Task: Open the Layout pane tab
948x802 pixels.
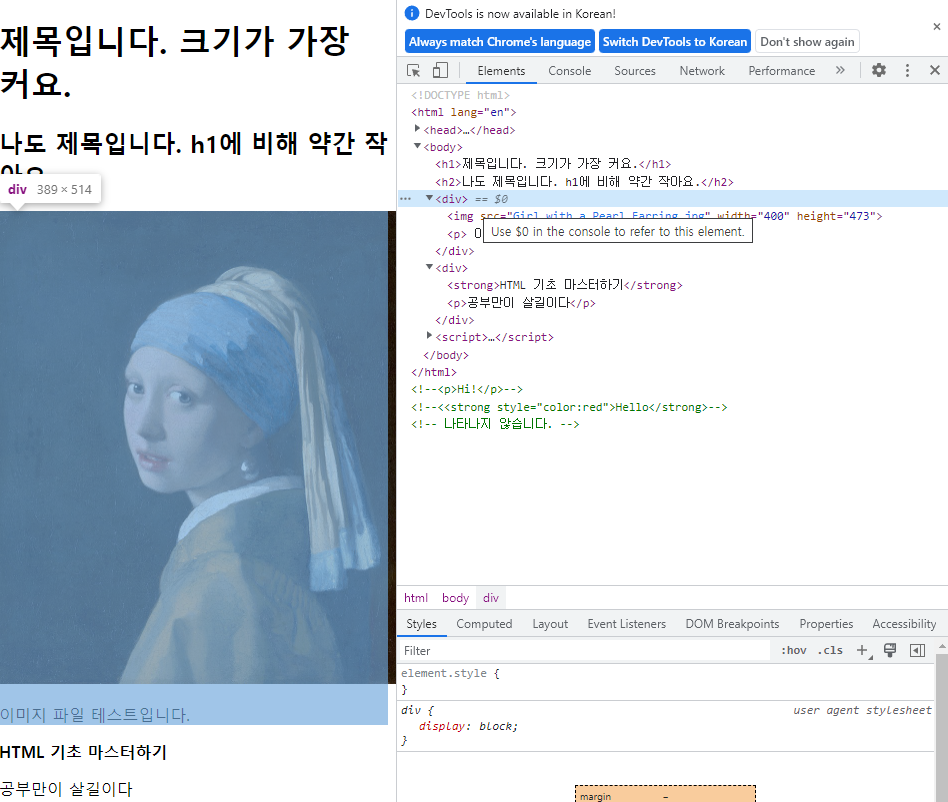Action: tap(550, 624)
